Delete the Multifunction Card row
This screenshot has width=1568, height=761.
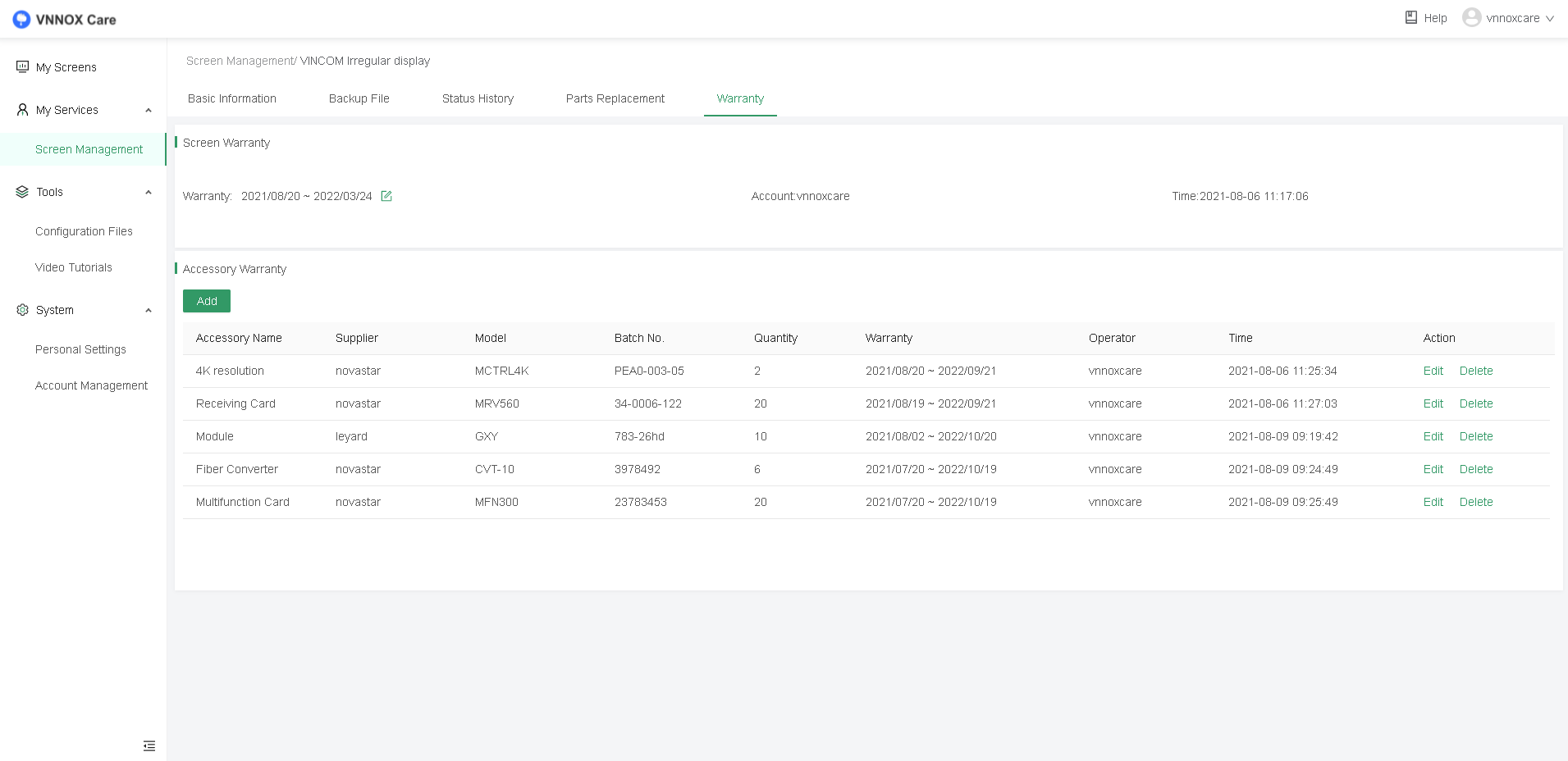[x=1475, y=502]
